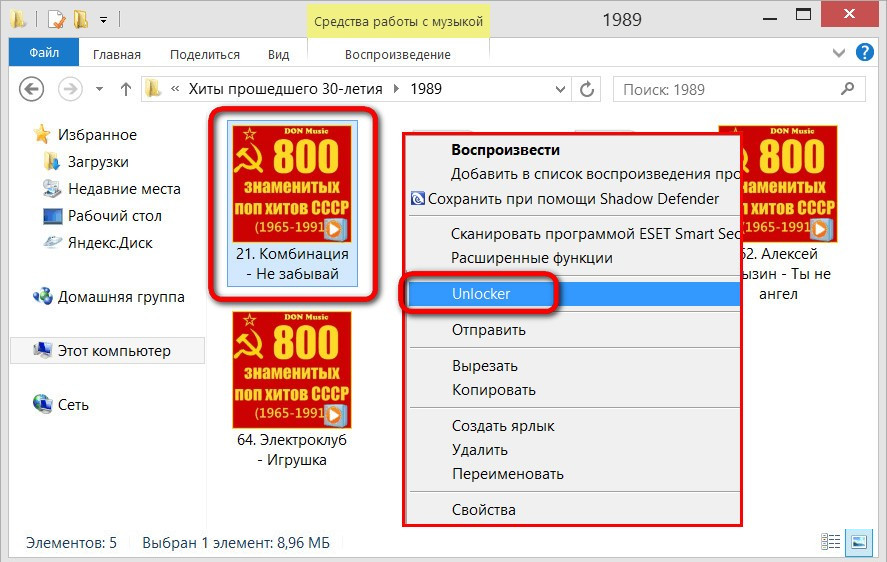Viewport: 887px width, 562px height.
Task: Click the Properties icon in quick access toolbar
Action: [x=57, y=20]
